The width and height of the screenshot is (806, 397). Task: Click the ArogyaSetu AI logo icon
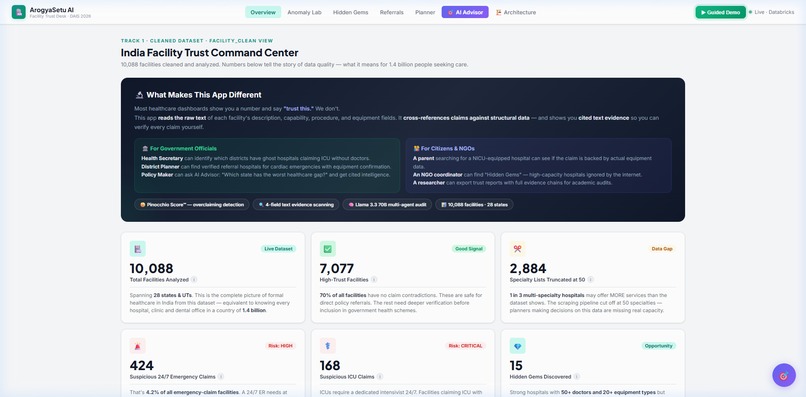pyautogui.click(x=19, y=12)
